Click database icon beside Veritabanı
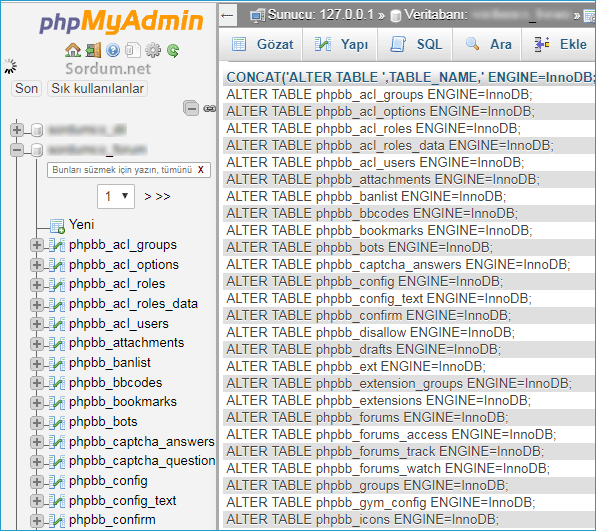The width and height of the screenshot is (596, 531). click(396, 16)
